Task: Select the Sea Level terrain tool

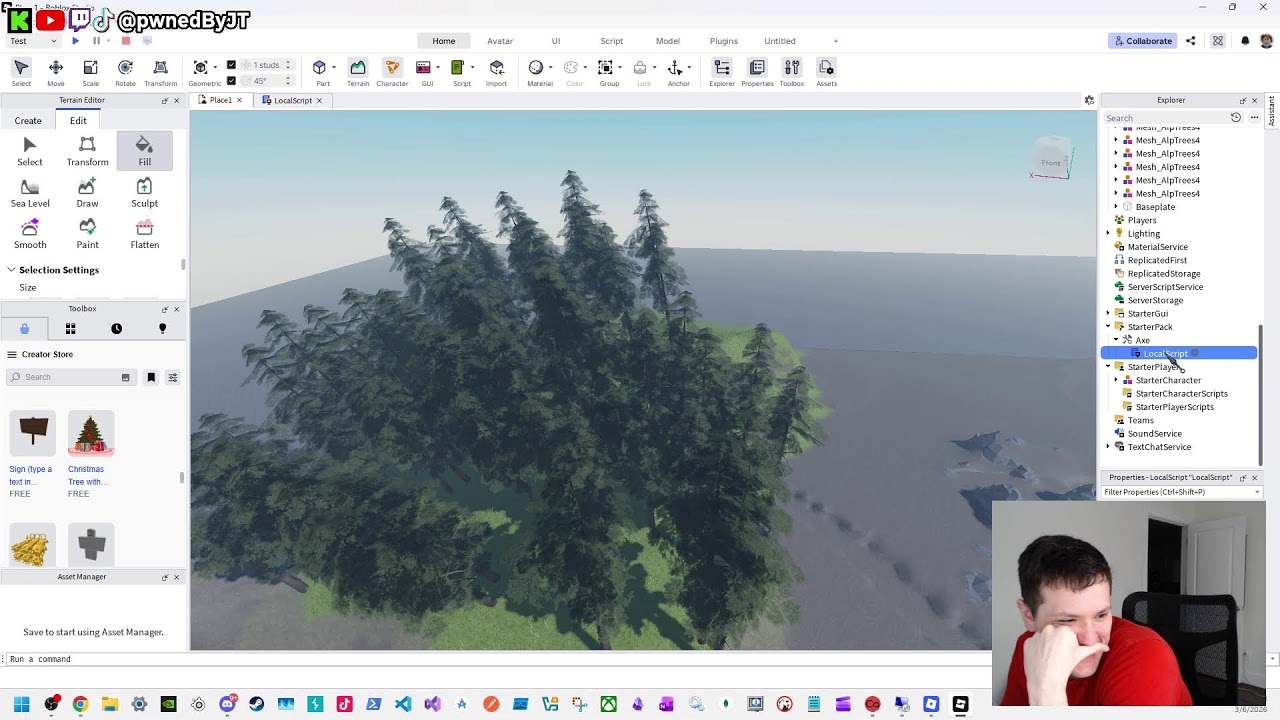Action: pyautogui.click(x=30, y=193)
